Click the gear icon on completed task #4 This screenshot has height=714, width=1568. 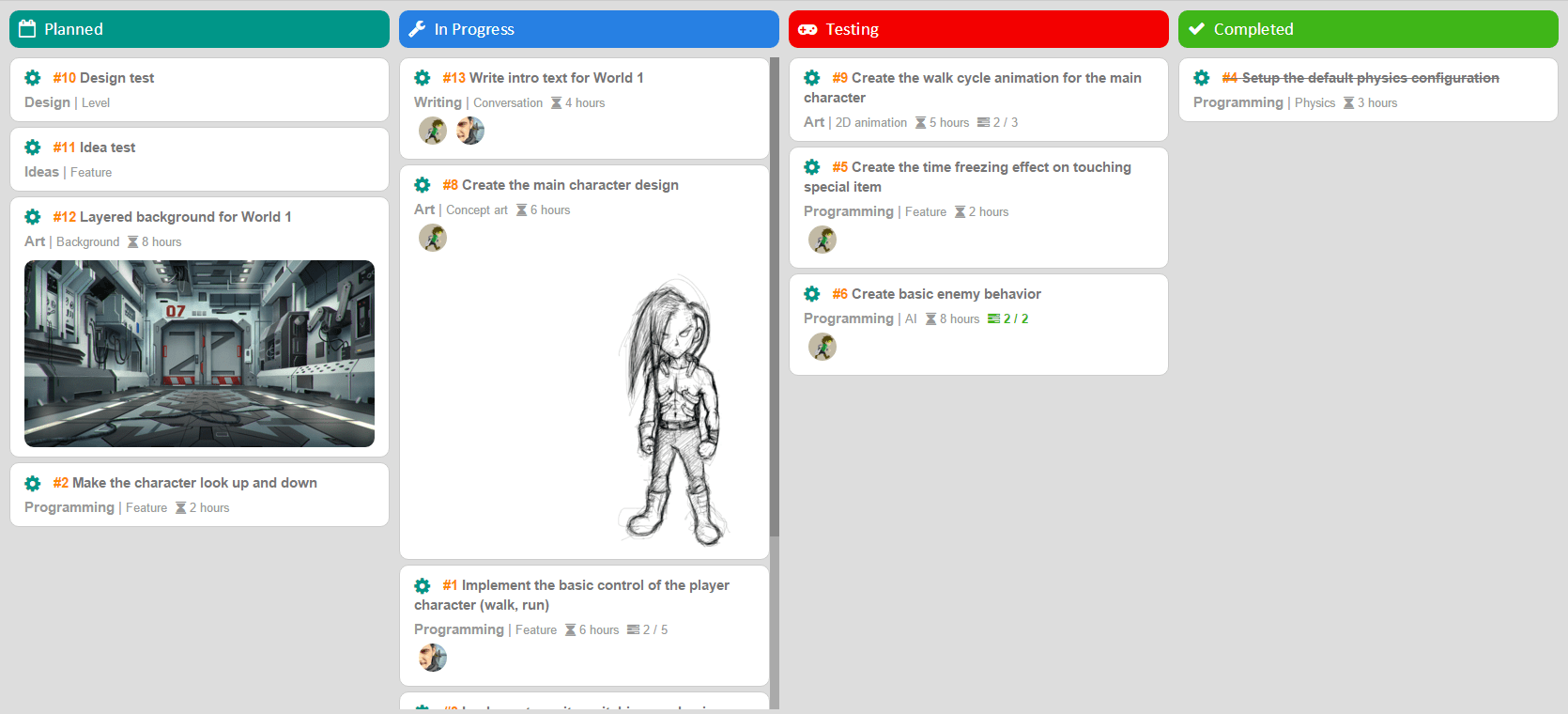point(1202,78)
